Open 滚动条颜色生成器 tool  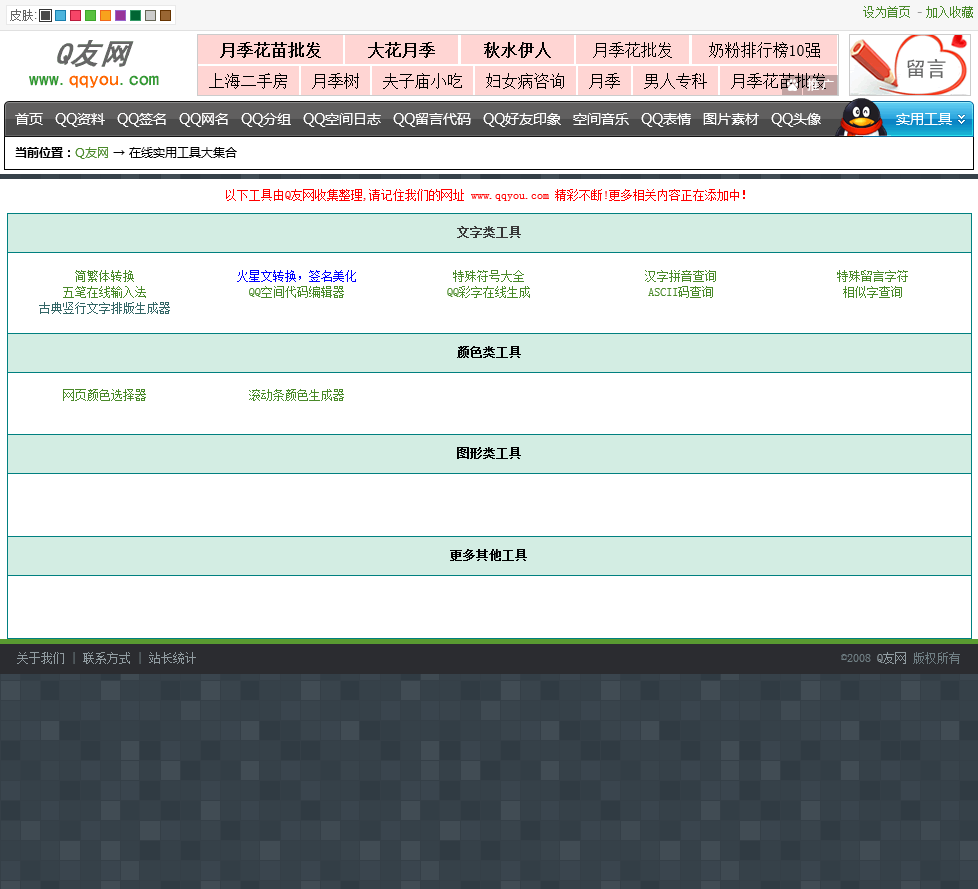coord(296,396)
